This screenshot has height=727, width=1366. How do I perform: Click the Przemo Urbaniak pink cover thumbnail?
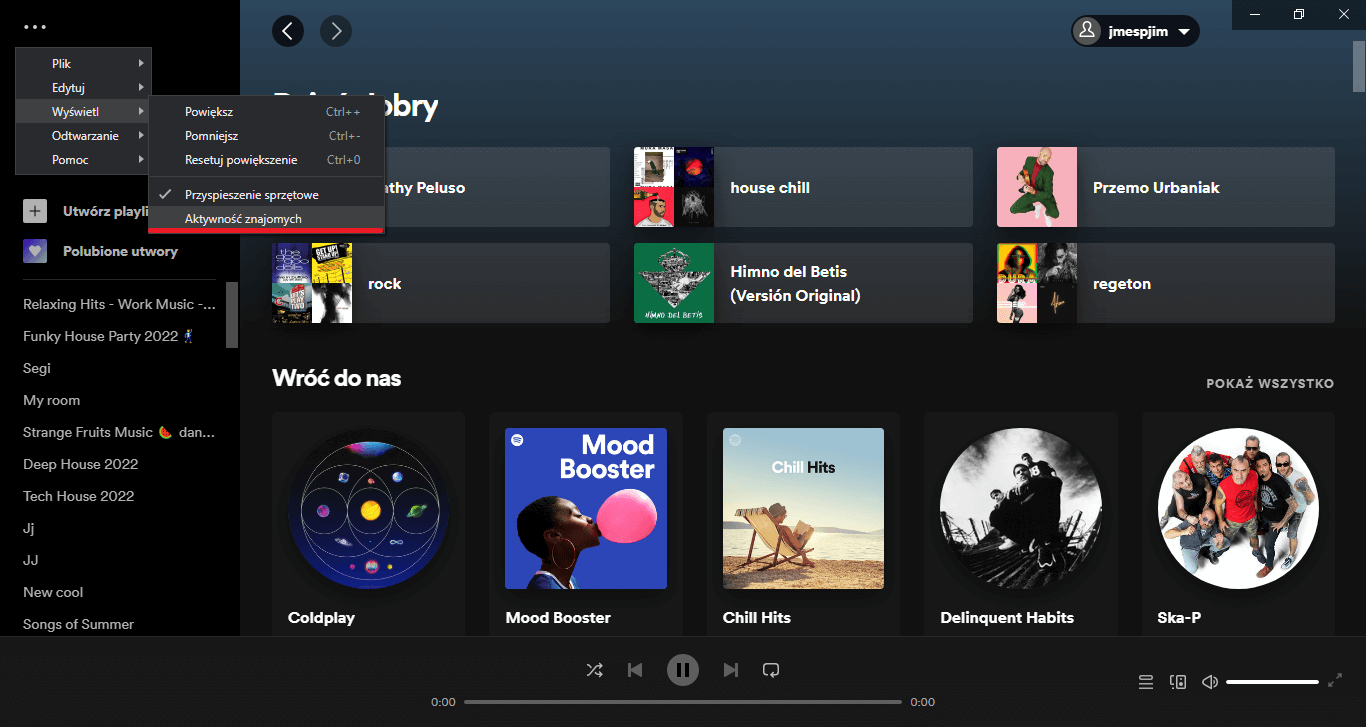[1037, 187]
